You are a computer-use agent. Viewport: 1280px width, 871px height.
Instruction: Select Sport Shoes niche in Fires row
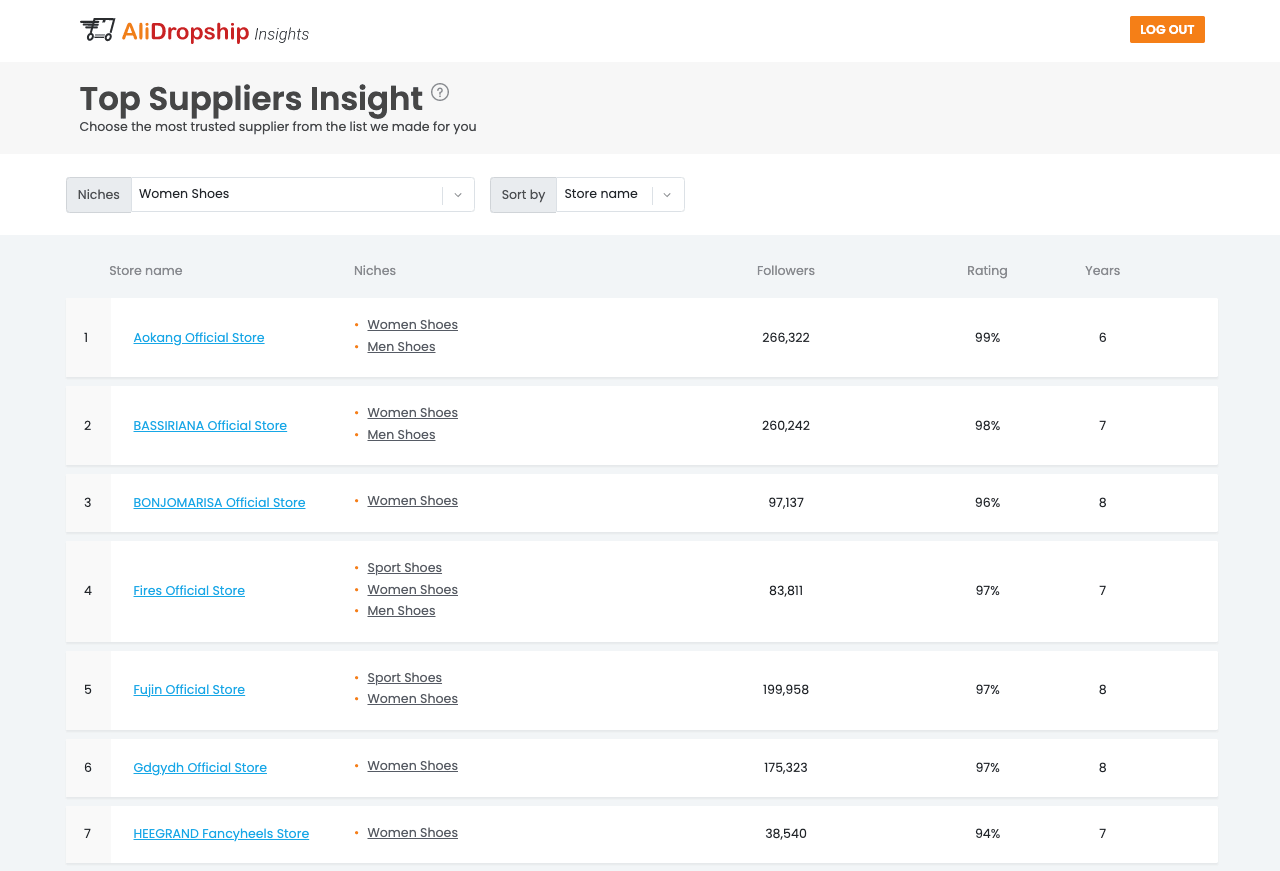pos(404,568)
